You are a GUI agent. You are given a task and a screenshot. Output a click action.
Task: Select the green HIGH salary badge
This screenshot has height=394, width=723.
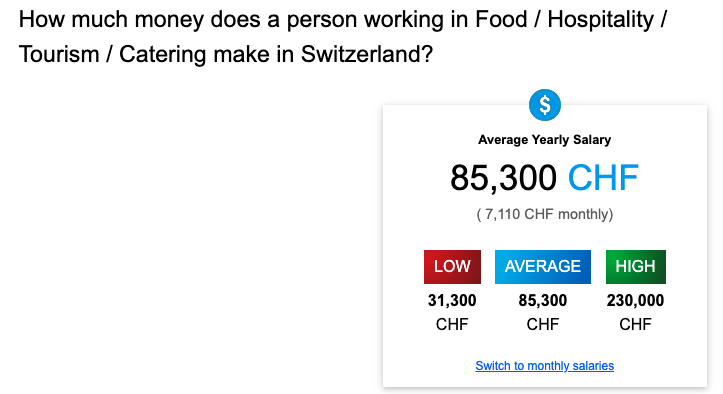pyautogui.click(x=635, y=267)
